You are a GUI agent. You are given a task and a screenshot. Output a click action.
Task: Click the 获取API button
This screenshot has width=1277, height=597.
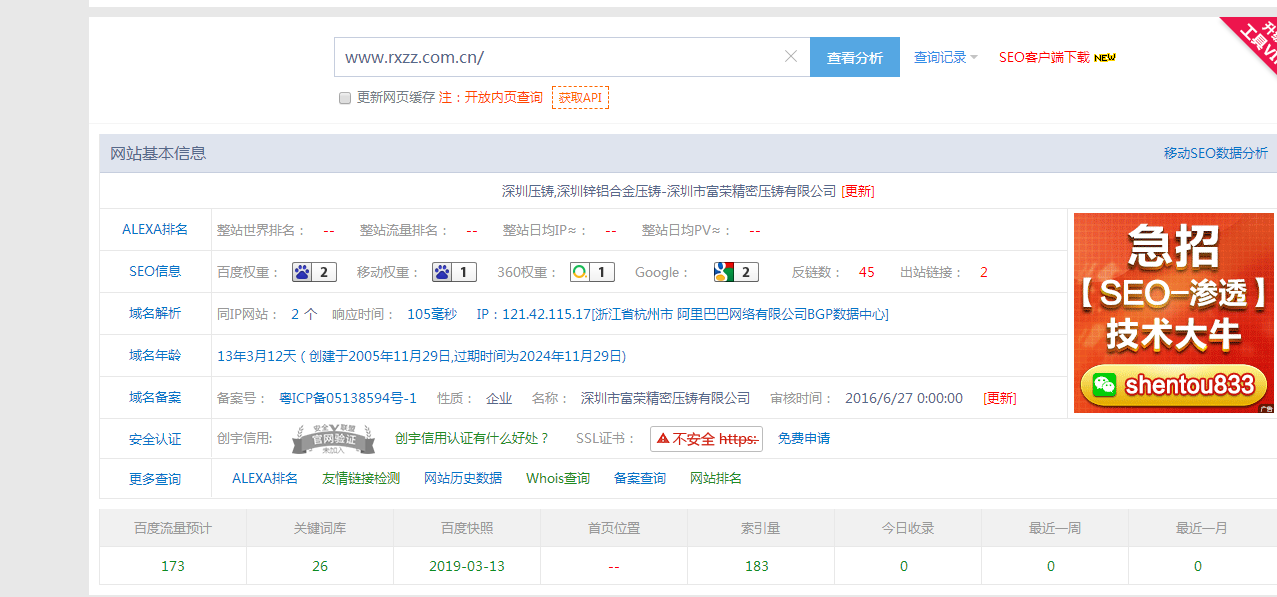click(x=580, y=98)
